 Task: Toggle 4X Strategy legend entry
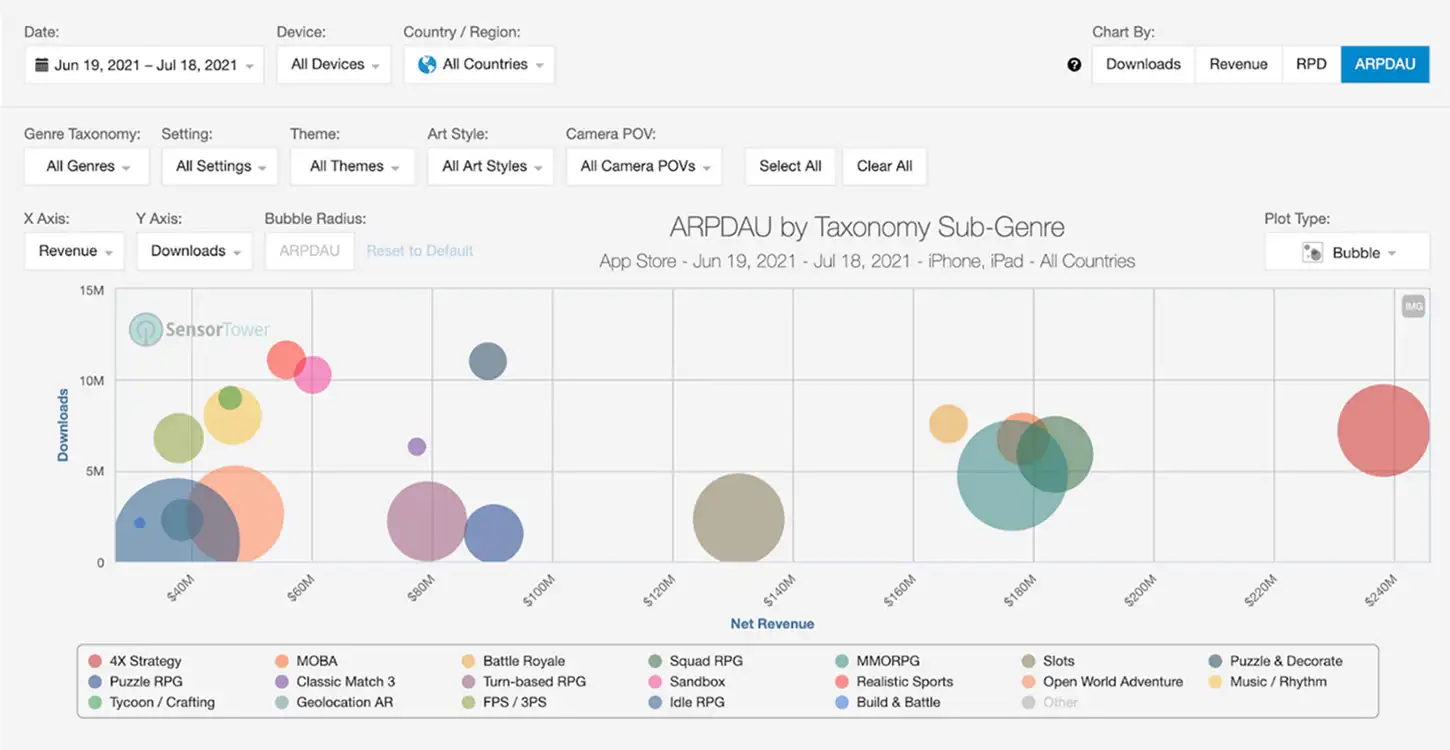tap(136, 661)
